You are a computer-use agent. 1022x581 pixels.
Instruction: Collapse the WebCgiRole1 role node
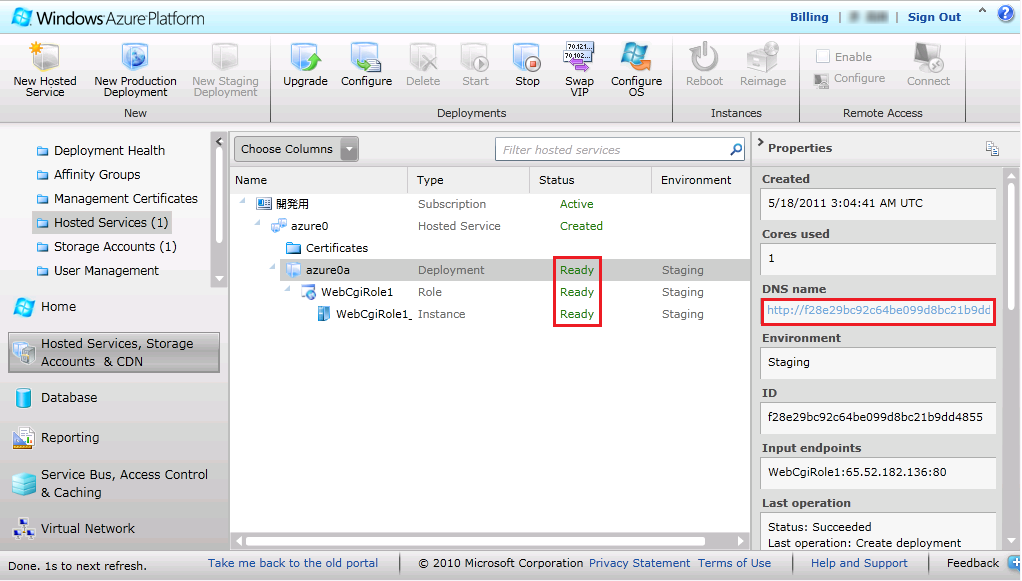[288, 289]
